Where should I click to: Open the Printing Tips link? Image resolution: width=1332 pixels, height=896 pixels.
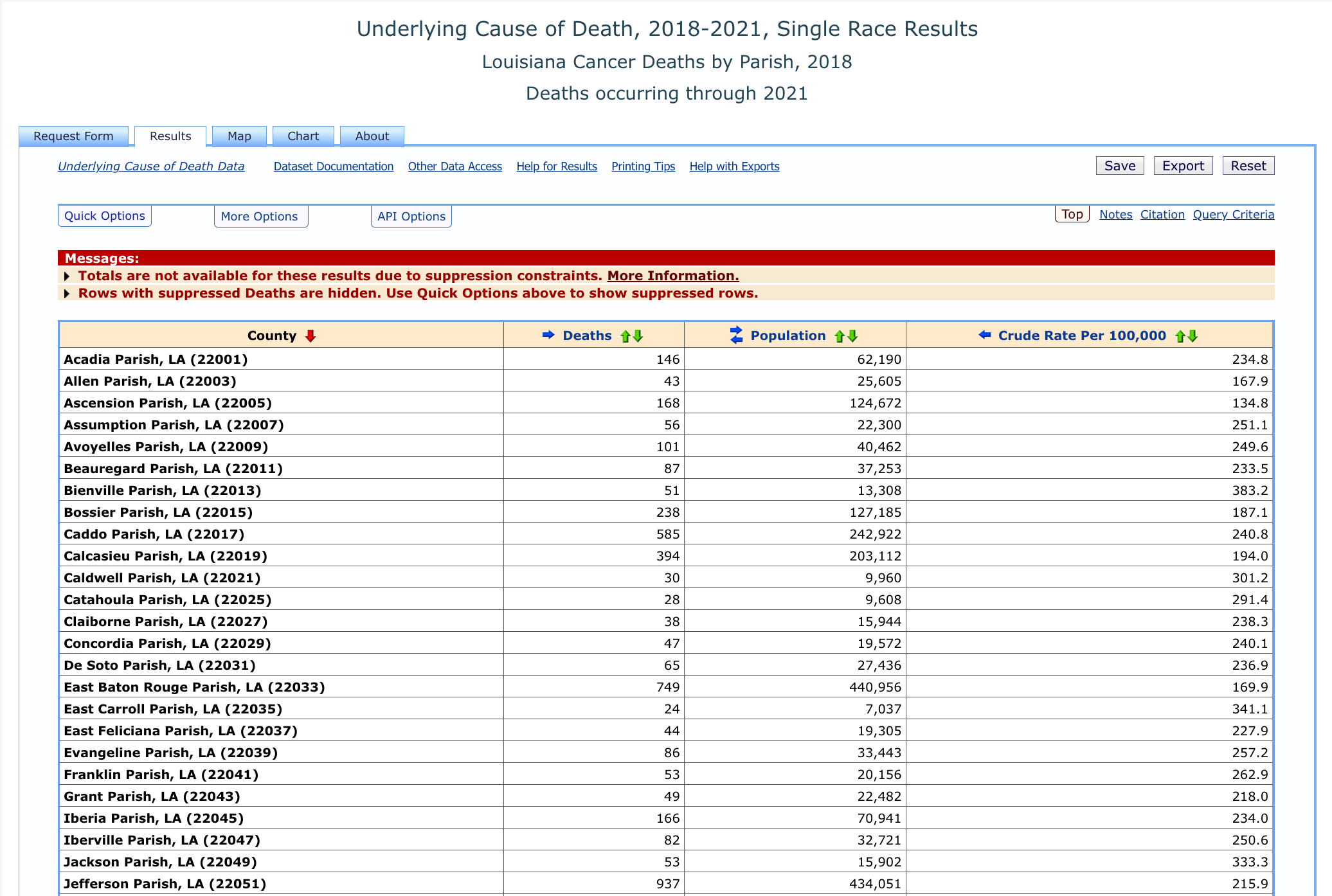(643, 166)
